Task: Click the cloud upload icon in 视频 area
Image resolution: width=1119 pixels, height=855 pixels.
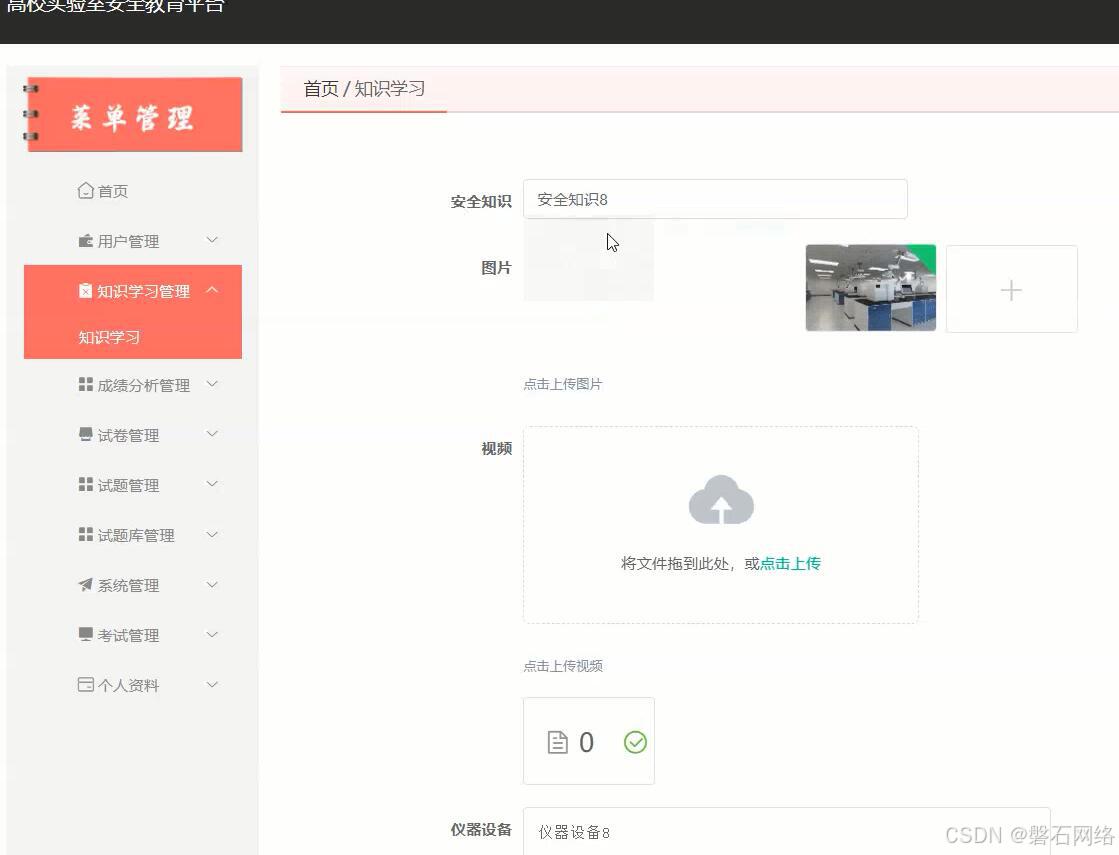Action: (721, 500)
